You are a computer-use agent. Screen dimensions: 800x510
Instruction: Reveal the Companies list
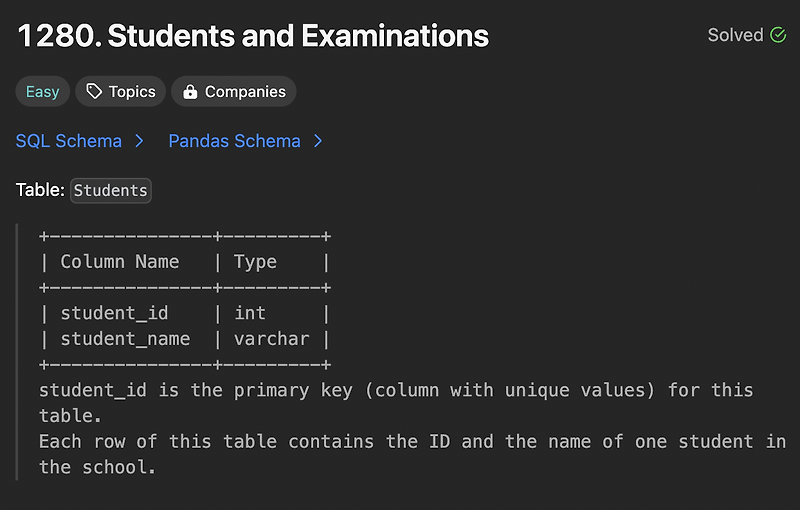(x=245, y=92)
